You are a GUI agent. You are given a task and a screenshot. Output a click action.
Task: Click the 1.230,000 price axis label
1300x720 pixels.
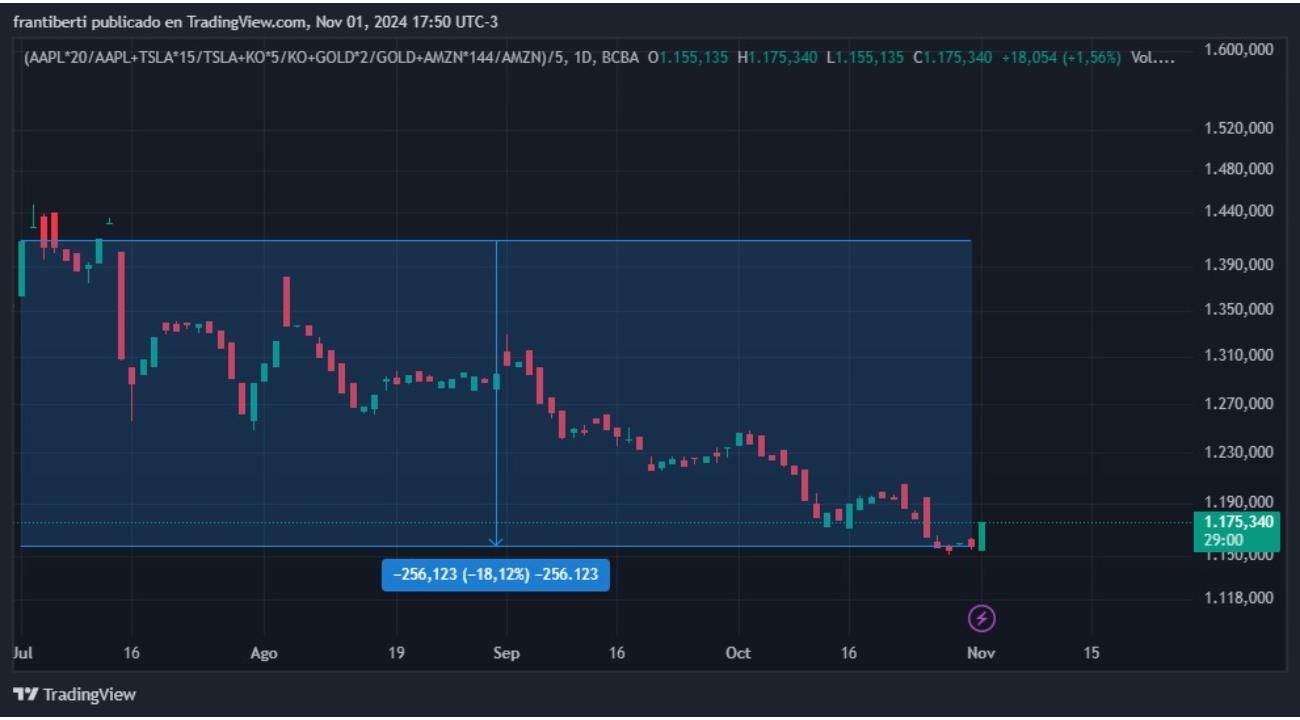pos(1240,452)
